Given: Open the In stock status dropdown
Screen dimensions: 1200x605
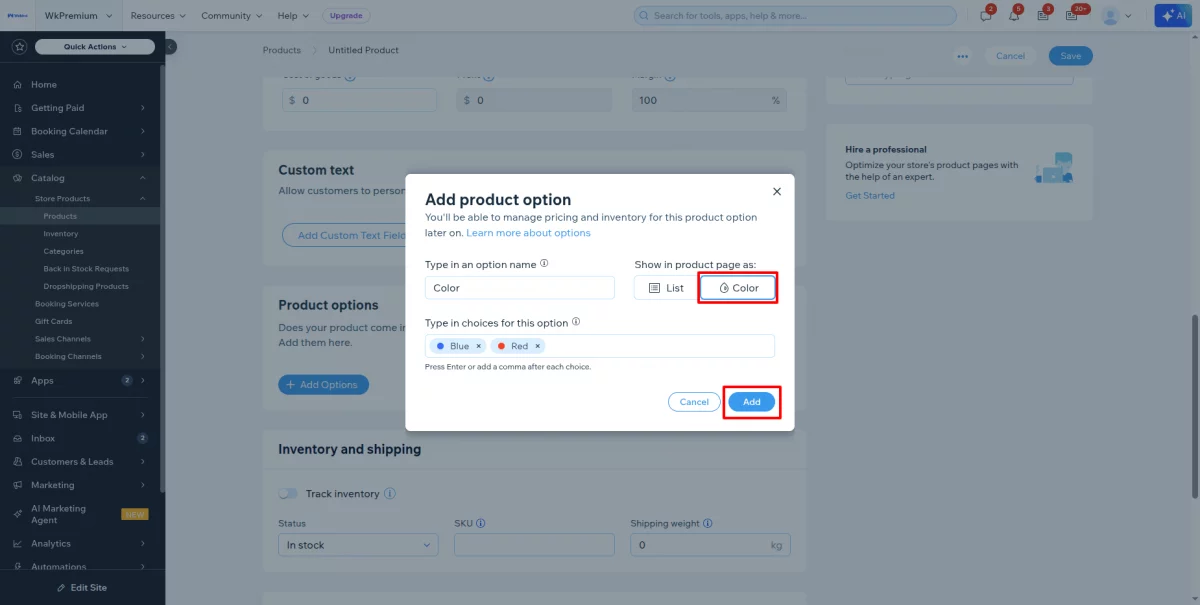Looking at the screenshot, I should click(x=358, y=545).
